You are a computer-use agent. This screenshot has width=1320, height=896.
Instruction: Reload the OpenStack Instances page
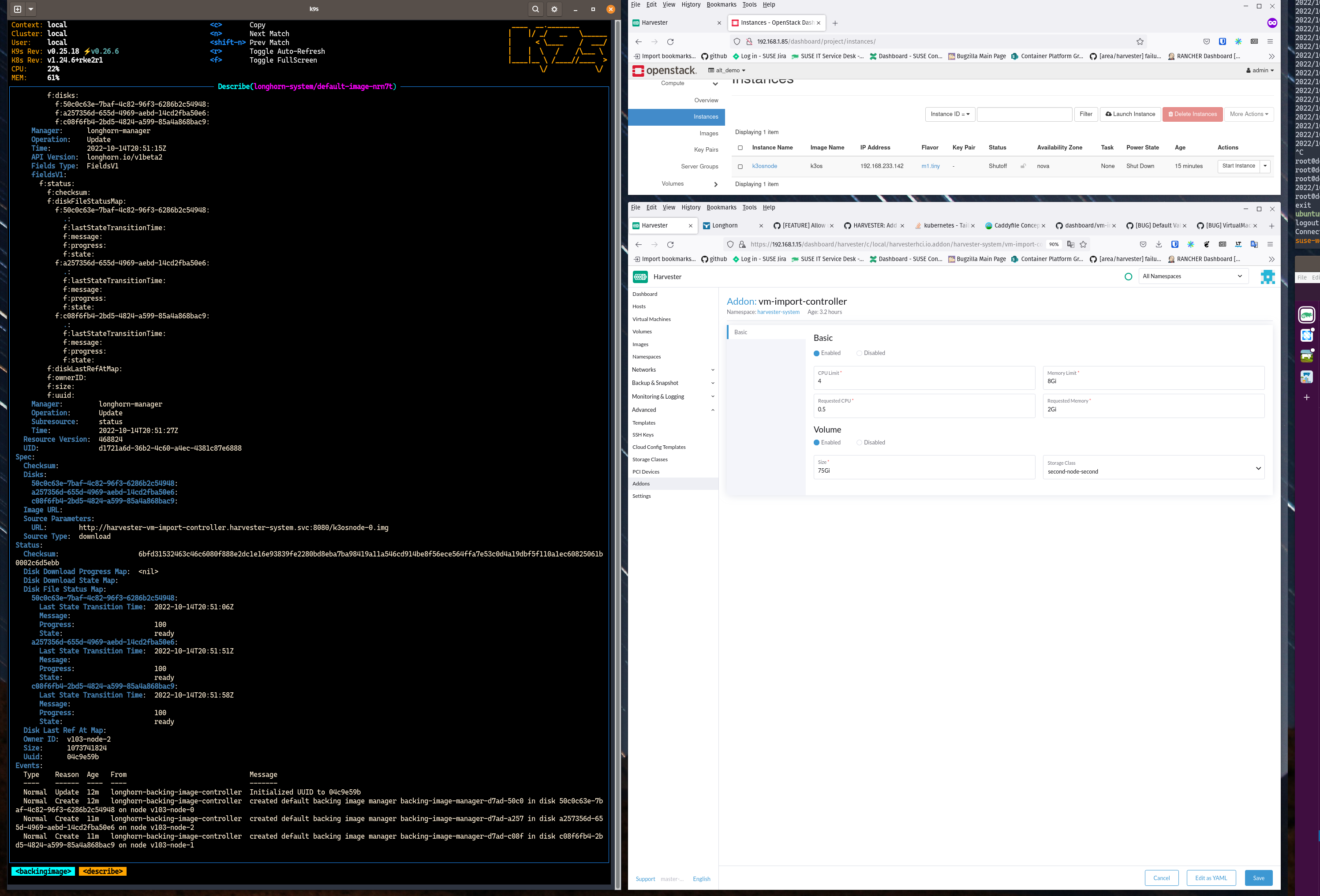click(670, 41)
